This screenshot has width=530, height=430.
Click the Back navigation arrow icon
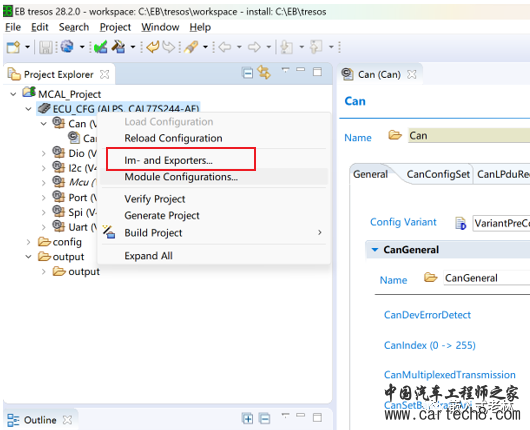pyautogui.click(x=225, y=47)
